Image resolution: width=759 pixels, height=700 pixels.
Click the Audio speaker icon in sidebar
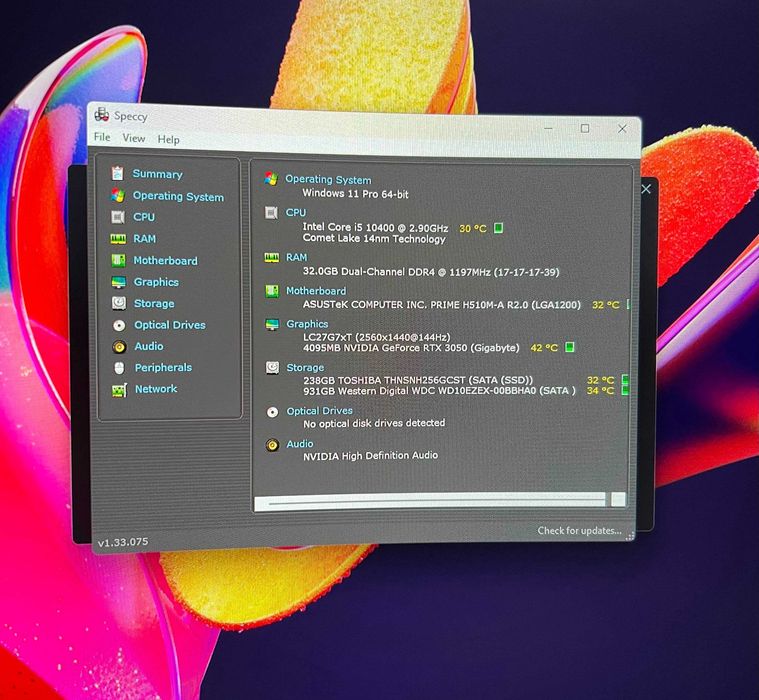(x=119, y=347)
